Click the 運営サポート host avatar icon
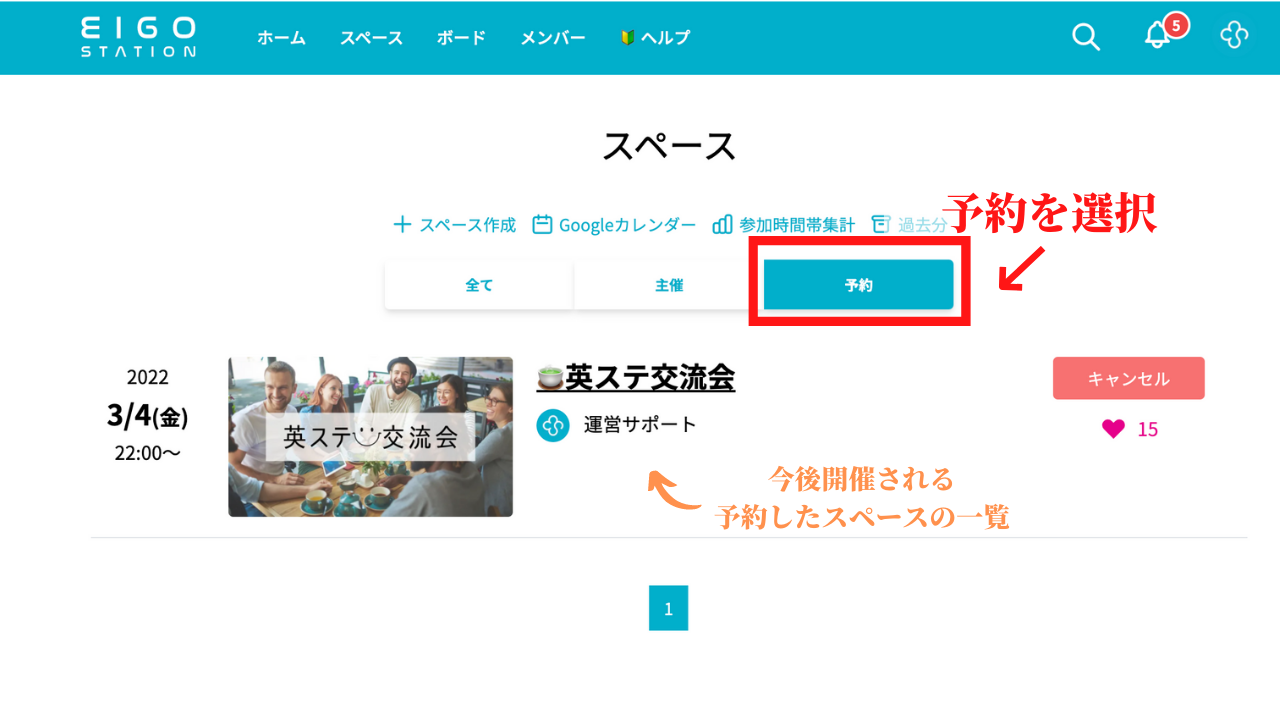 [x=553, y=425]
